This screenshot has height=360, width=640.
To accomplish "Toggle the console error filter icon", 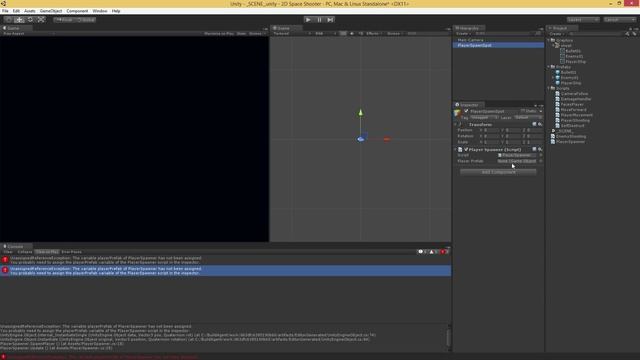I will click(444, 252).
